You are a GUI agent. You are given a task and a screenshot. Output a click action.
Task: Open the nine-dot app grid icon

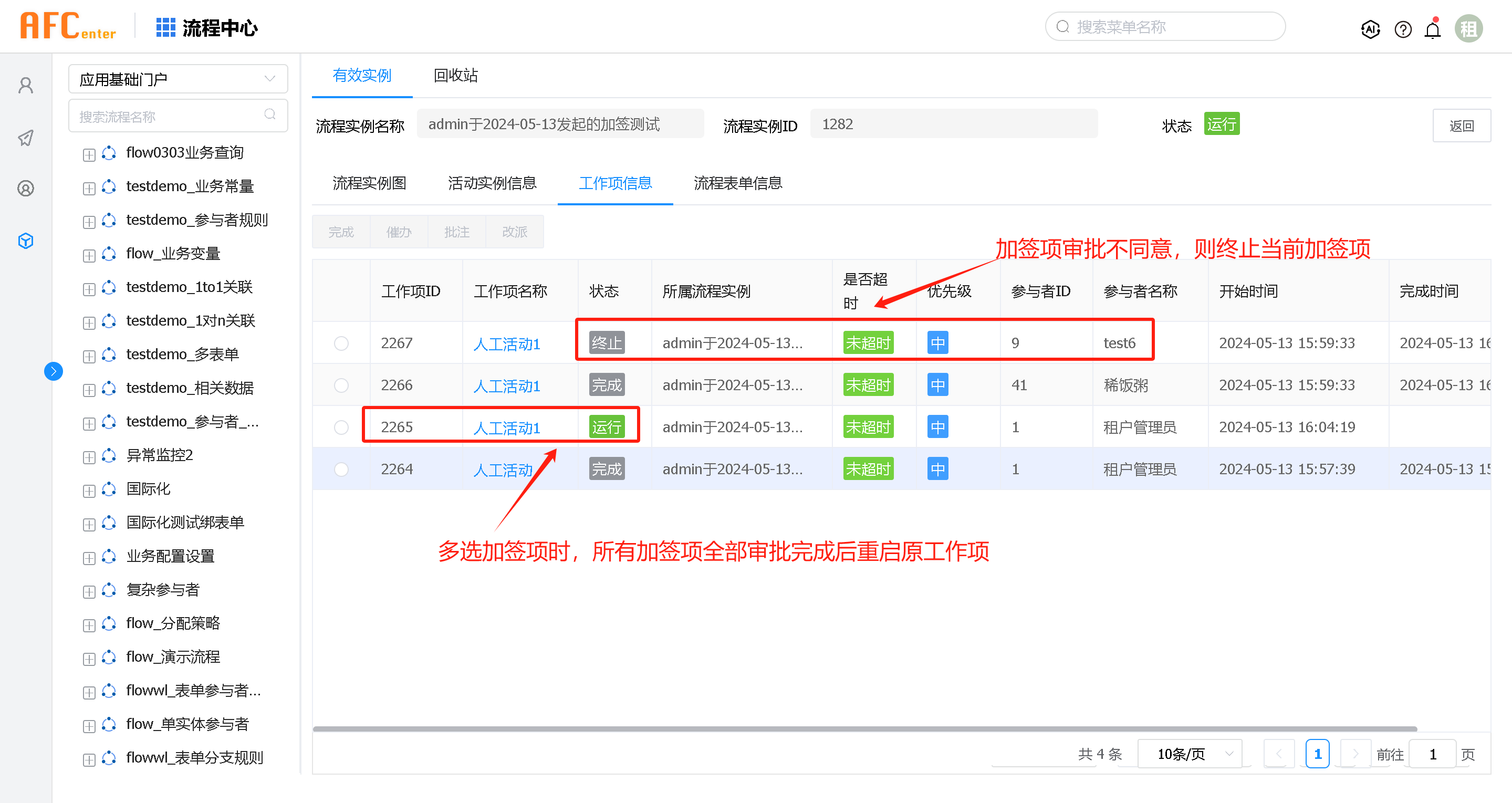tap(165, 28)
